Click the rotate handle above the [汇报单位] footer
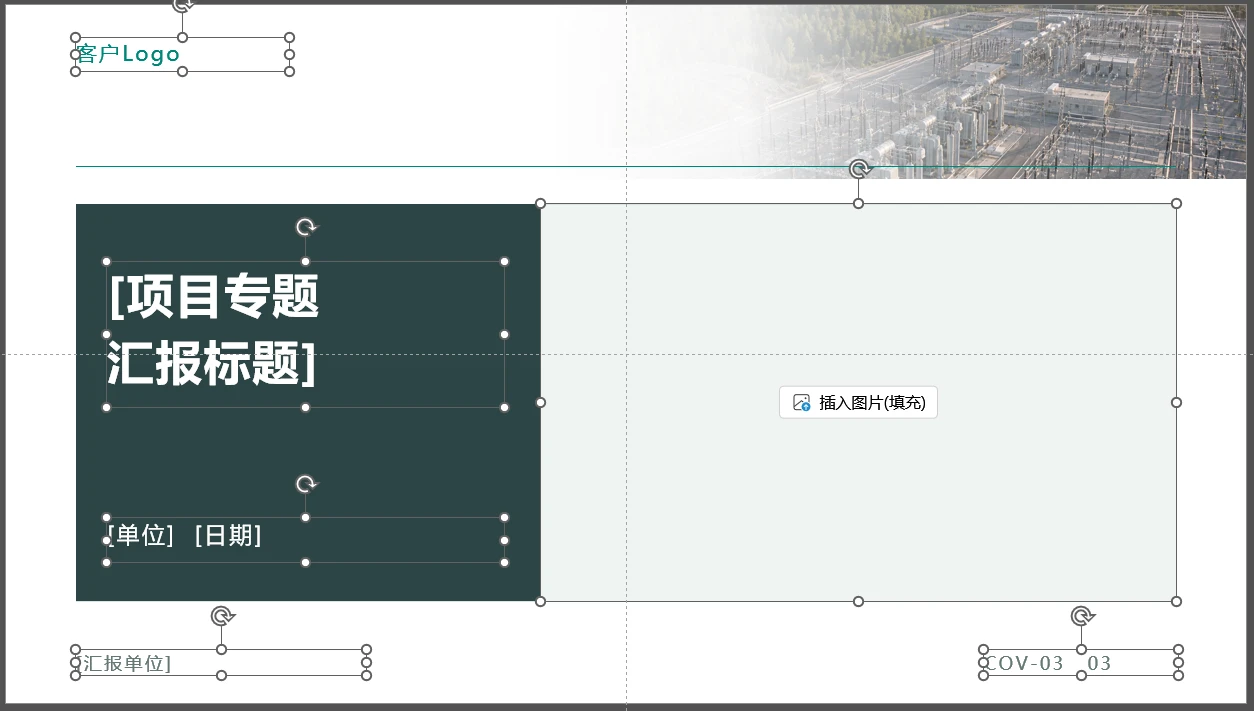 [x=222, y=616]
